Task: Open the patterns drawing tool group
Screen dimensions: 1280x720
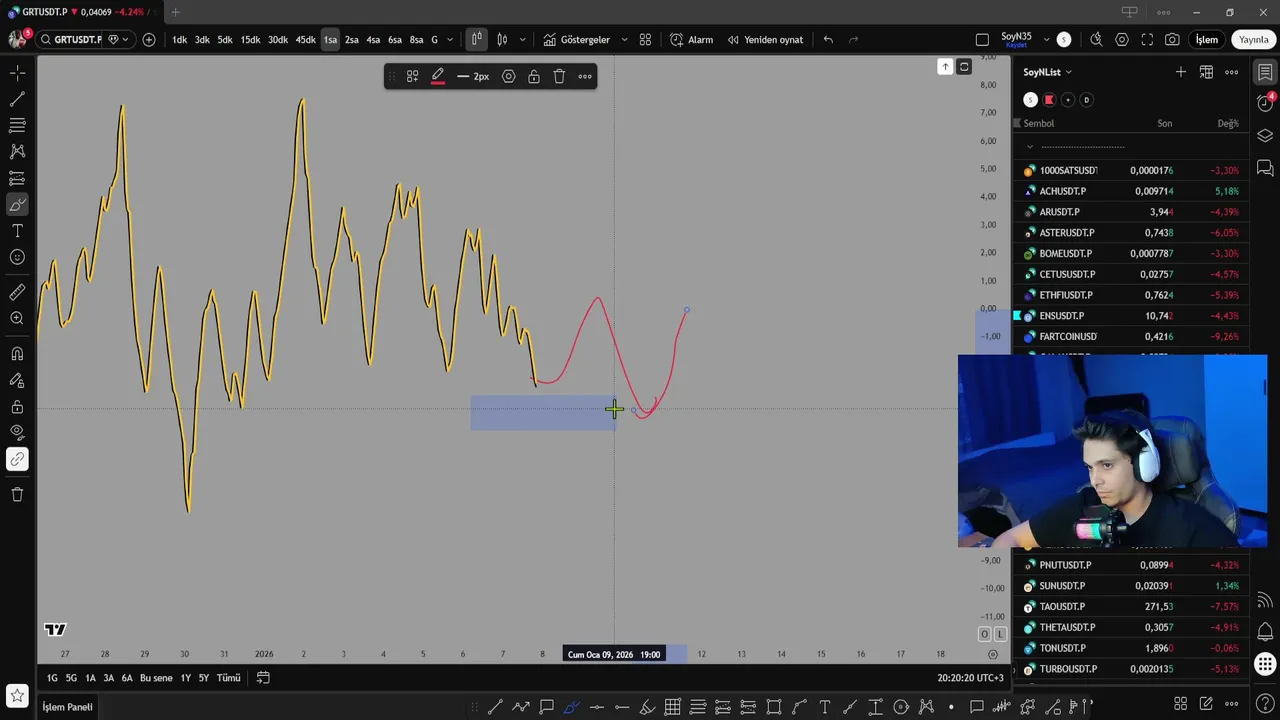Action: point(17,152)
